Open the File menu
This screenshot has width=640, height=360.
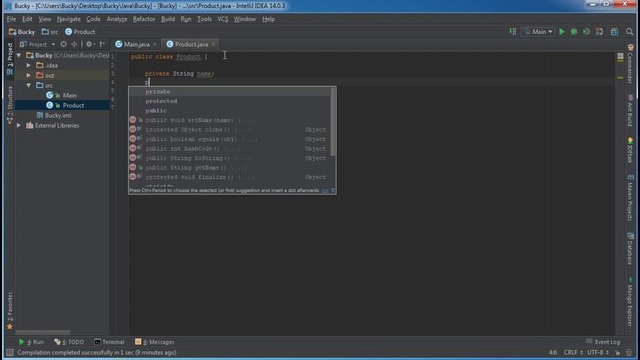11,19
